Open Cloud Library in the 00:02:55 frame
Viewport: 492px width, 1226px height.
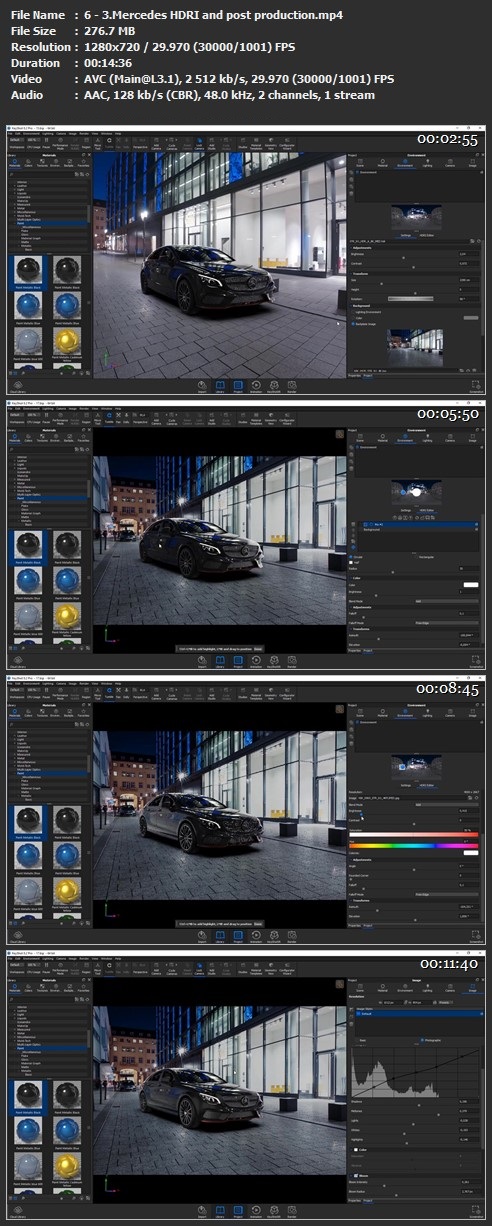click(x=17, y=386)
